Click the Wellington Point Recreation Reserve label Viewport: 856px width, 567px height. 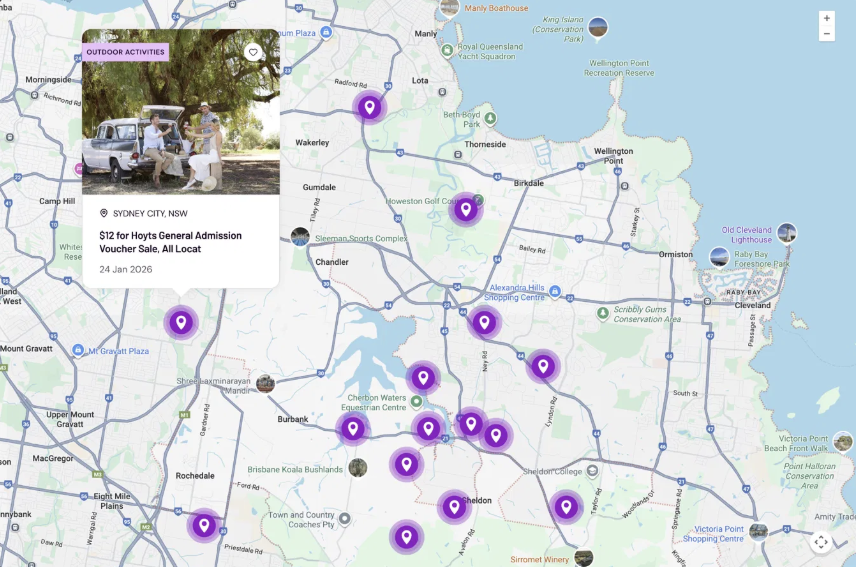click(619, 68)
